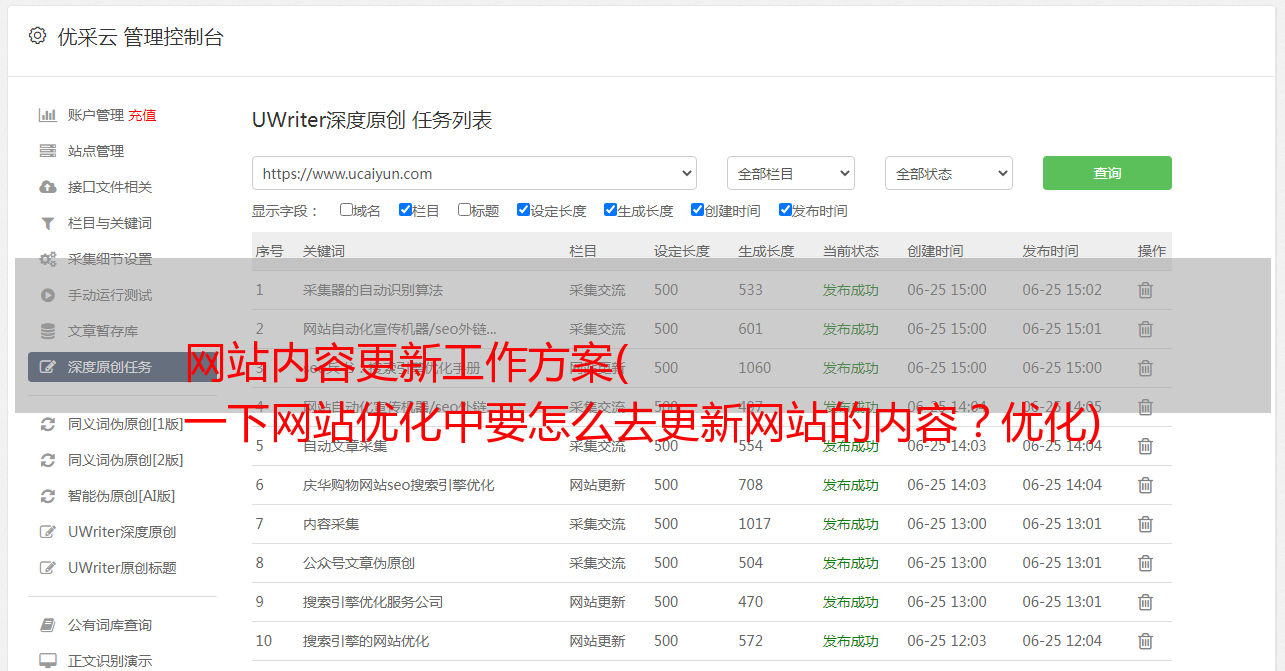Click the filter icon for 栏目与关键词
The image size is (1285, 671).
tap(47, 223)
